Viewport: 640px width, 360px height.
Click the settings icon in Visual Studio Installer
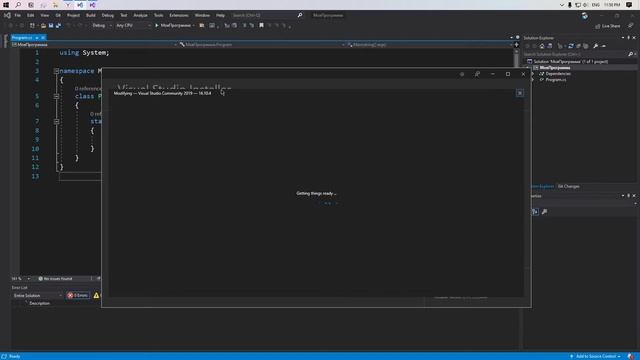462,74
